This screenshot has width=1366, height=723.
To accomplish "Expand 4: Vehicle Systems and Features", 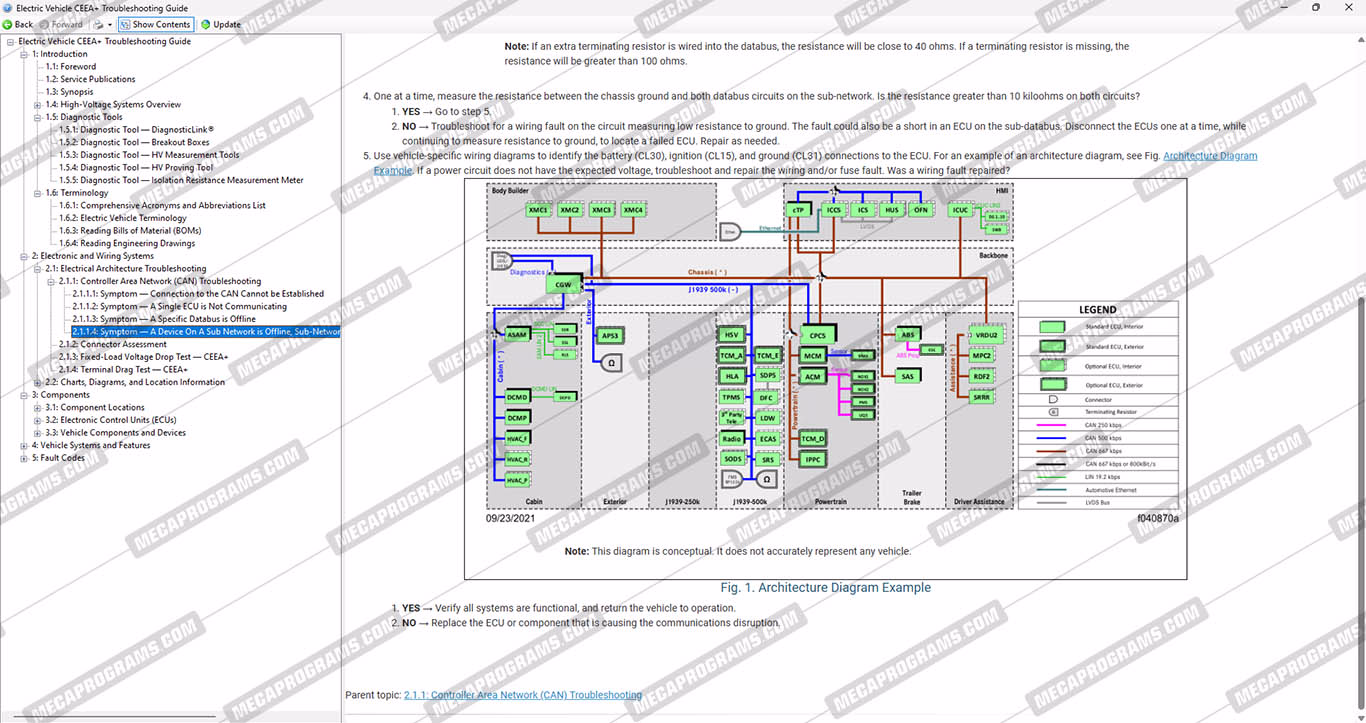I will [24, 445].
